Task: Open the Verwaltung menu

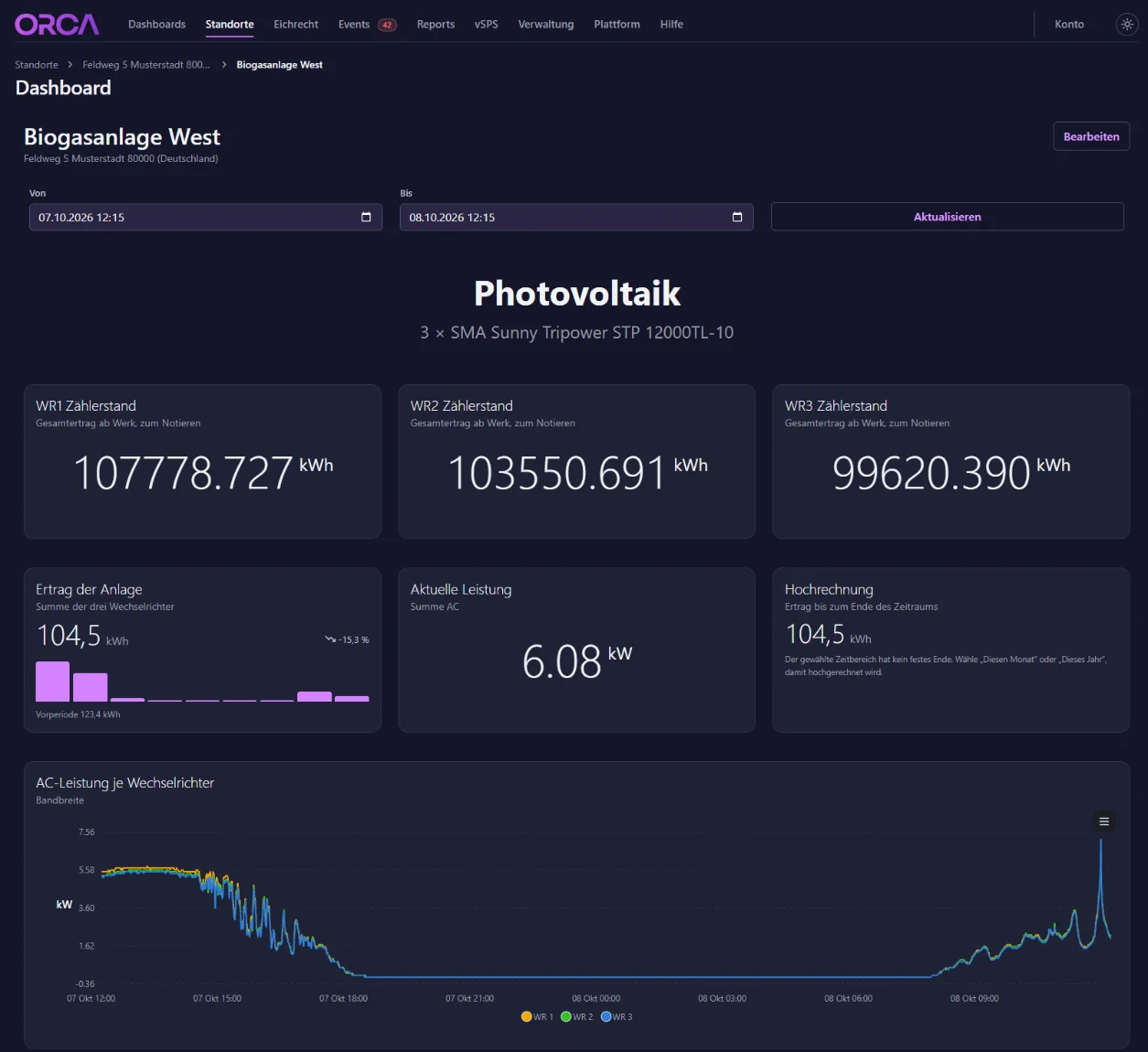Action: coord(546,25)
